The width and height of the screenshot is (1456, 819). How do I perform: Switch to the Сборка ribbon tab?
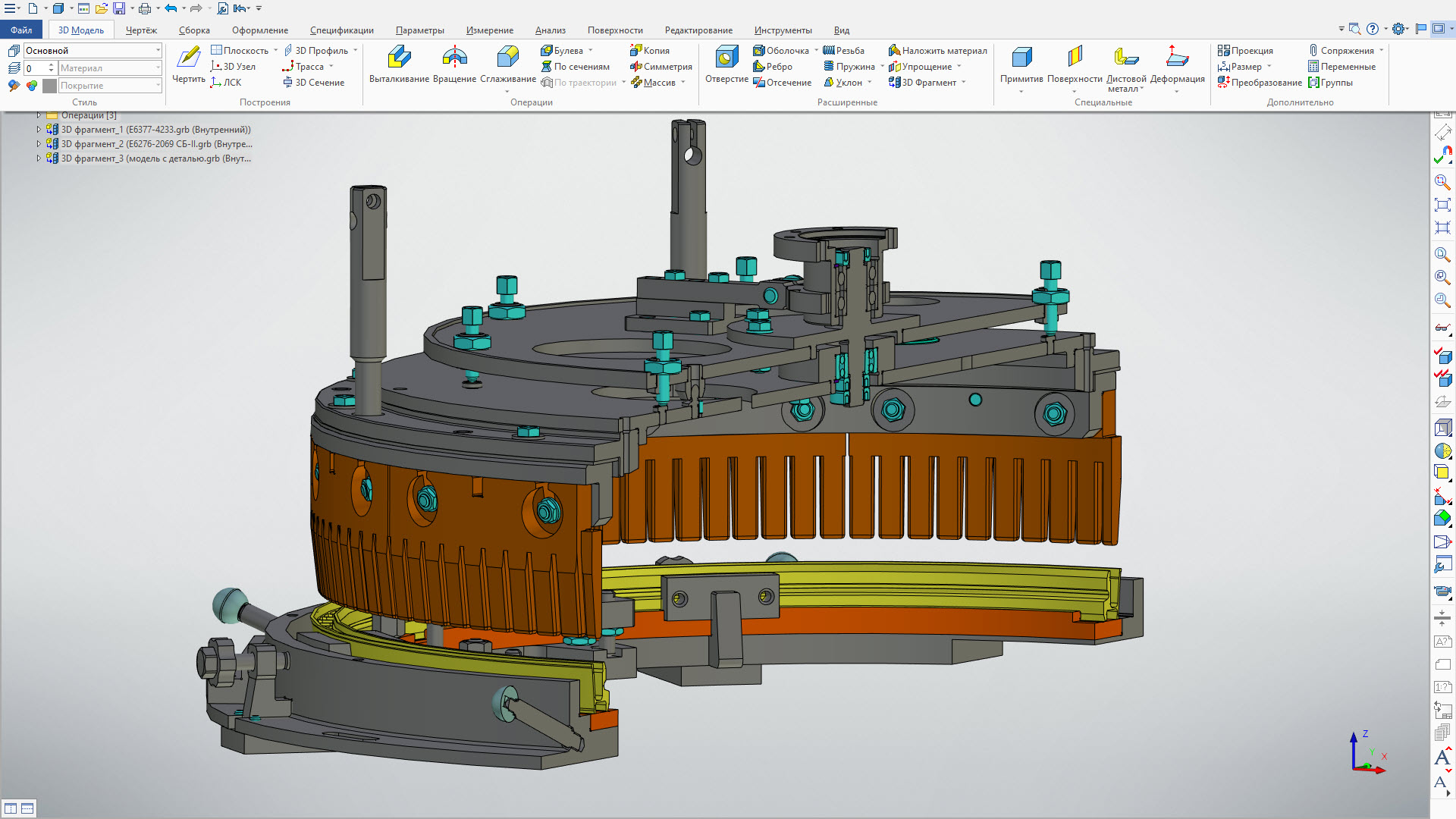pos(194,30)
